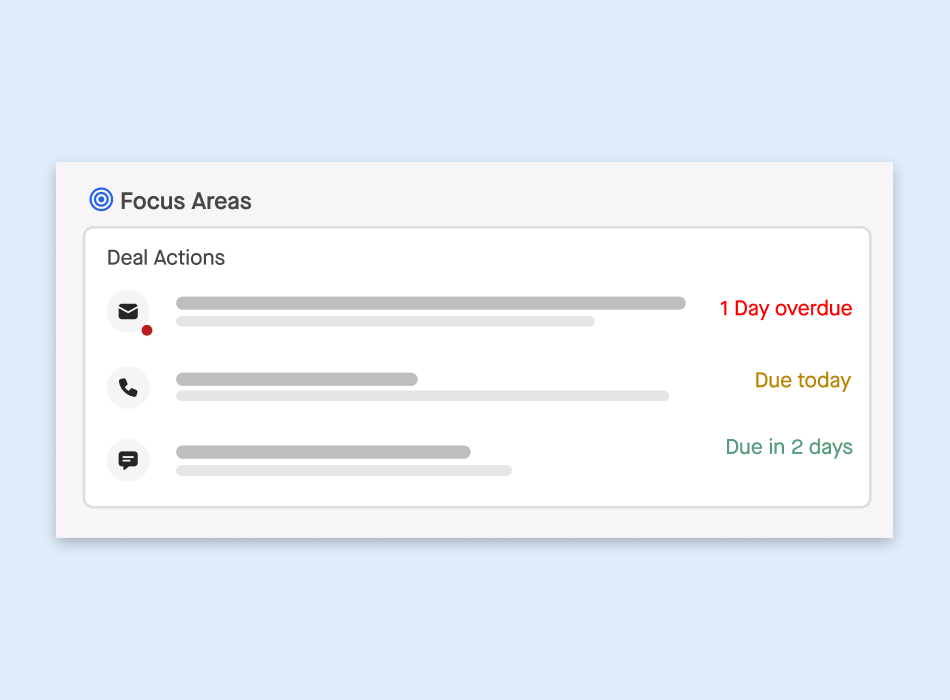The image size is (950, 700).
Task: Click the chat action's subtitle placeholder line
Action: point(344,470)
